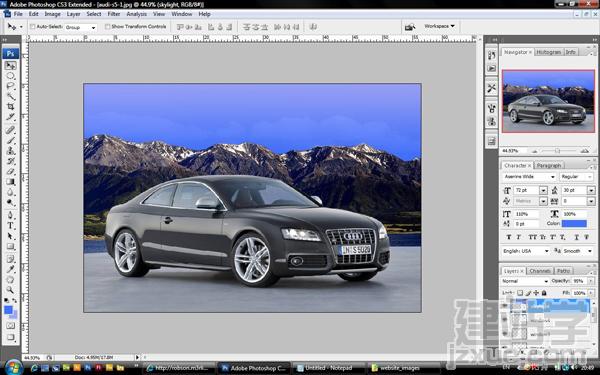Select the Pen tool
Screen dimensions: 600x375
coord(10,215)
